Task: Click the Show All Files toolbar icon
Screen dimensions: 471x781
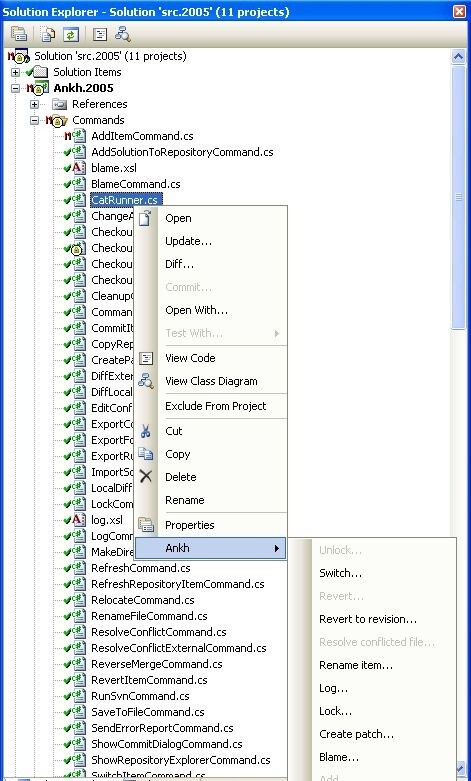Action: 48,34
